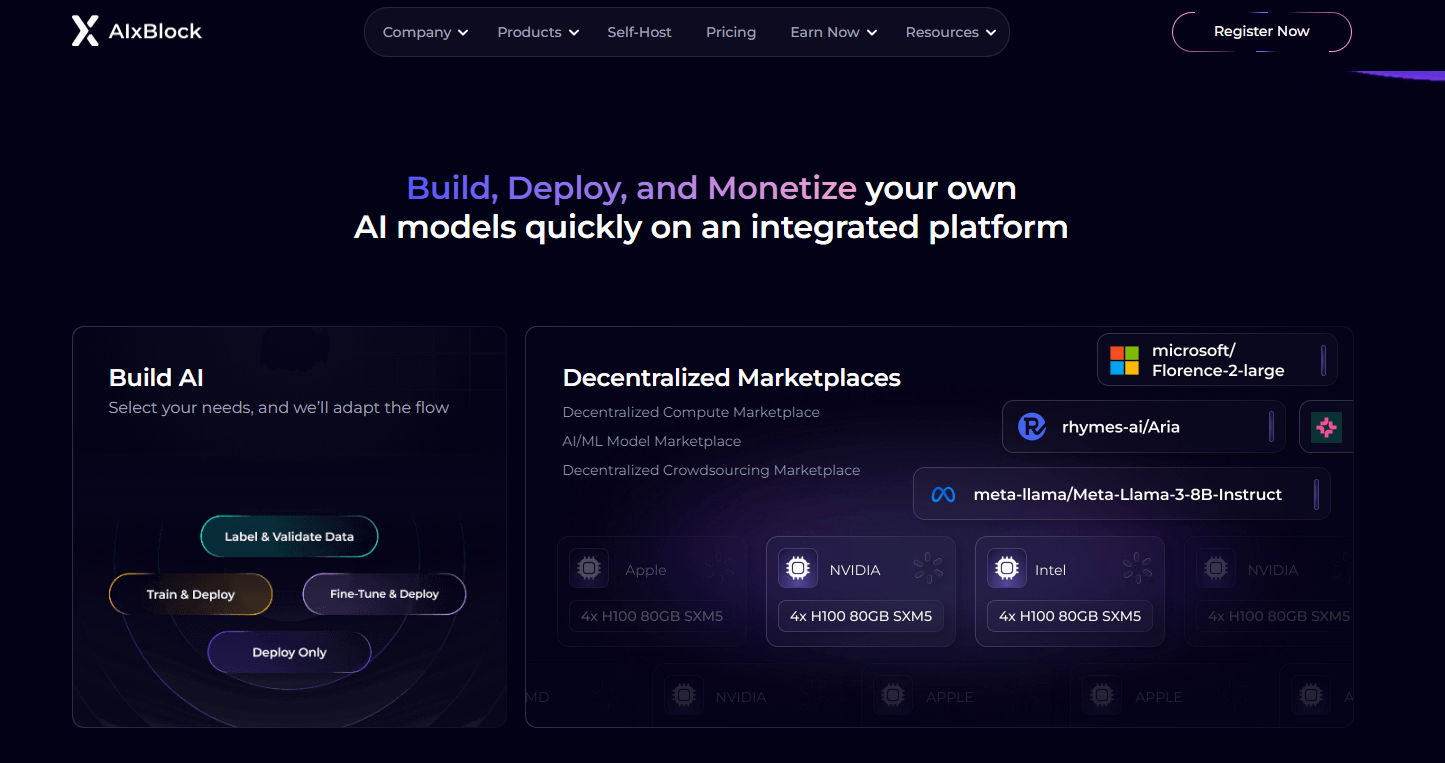
Task: Click the Decentralized Compute Marketplace text
Action: [x=691, y=412]
